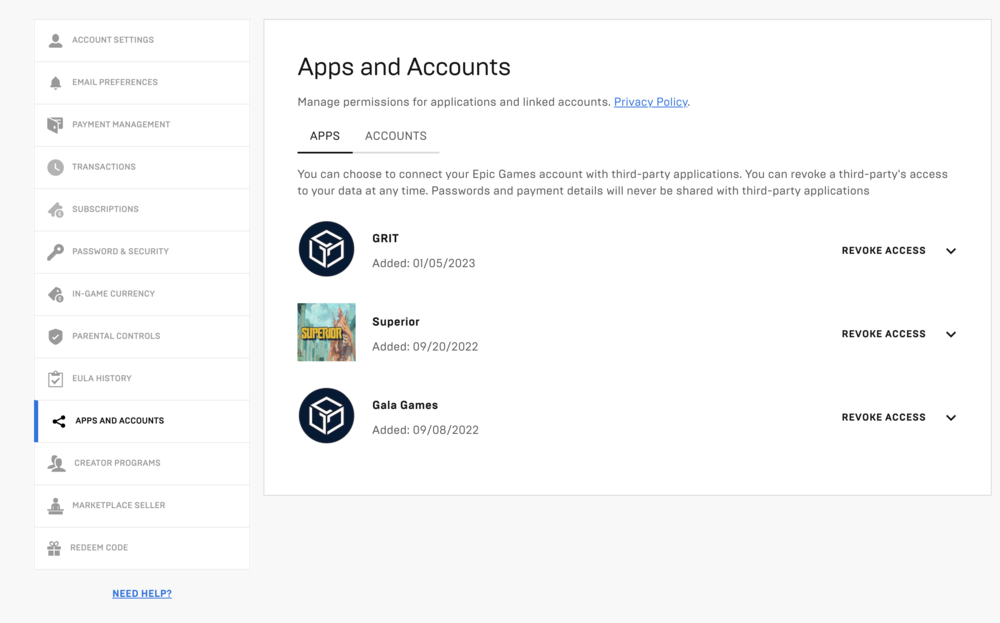Open Account Settings menu item
1000x623 pixels.
[142, 40]
